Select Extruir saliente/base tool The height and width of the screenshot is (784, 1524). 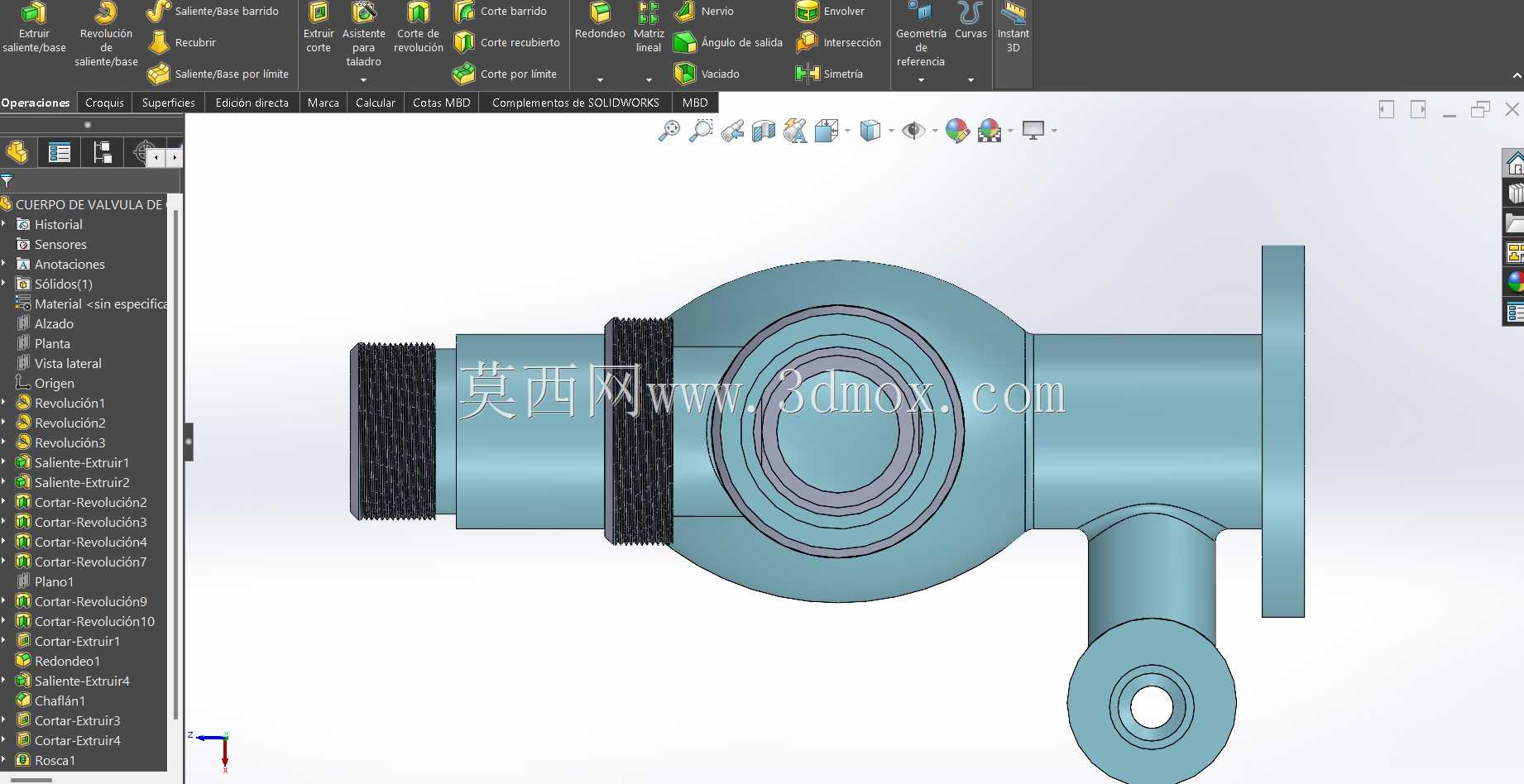point(34,28)
